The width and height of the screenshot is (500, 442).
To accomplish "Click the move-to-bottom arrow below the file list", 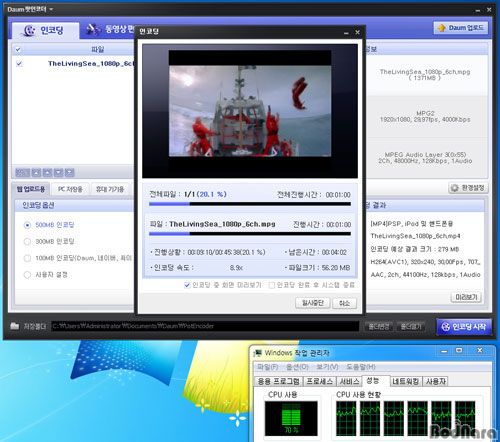I will [x=69, y=172].
